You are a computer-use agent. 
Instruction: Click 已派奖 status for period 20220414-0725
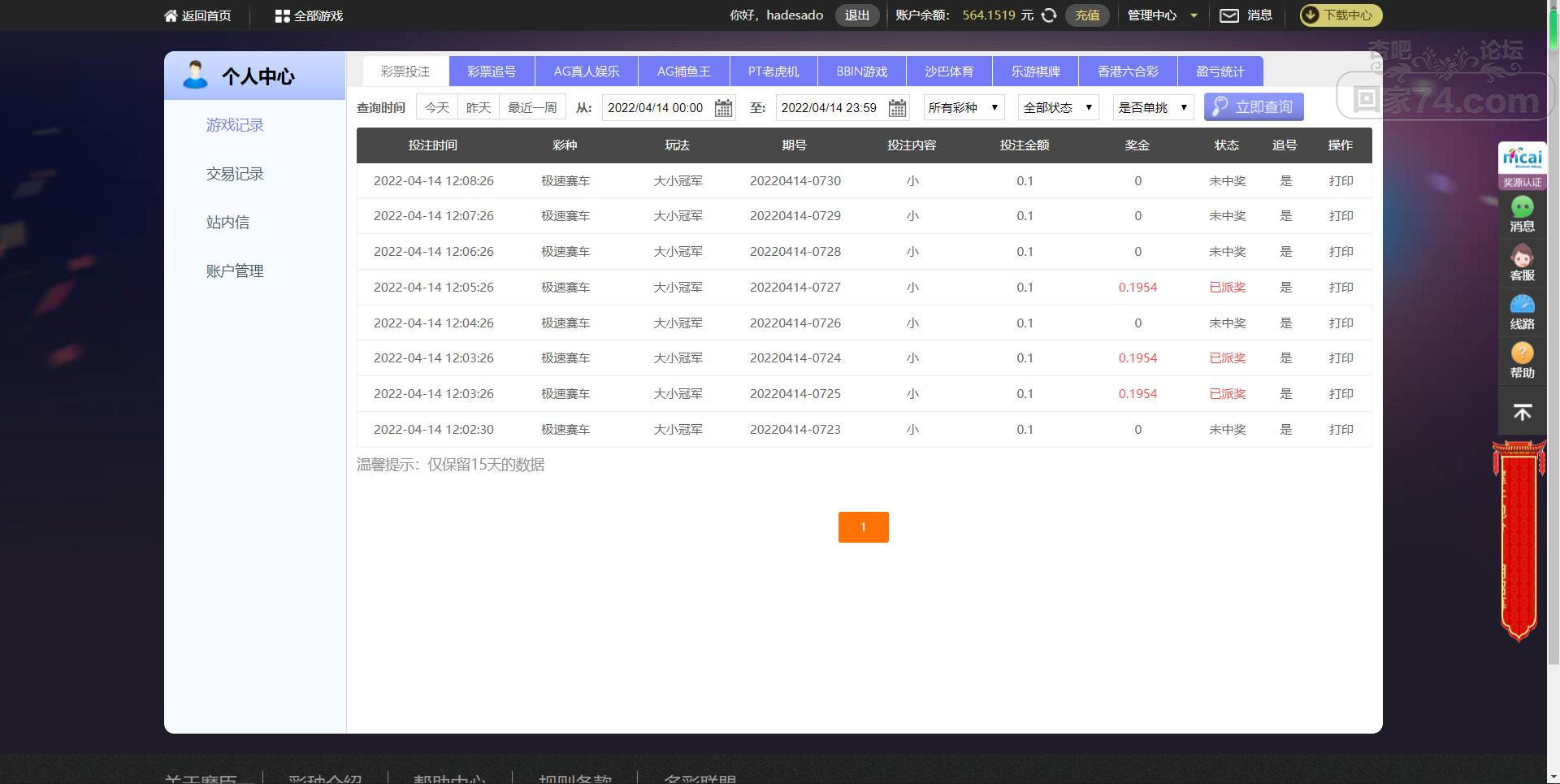[1228, 394]
